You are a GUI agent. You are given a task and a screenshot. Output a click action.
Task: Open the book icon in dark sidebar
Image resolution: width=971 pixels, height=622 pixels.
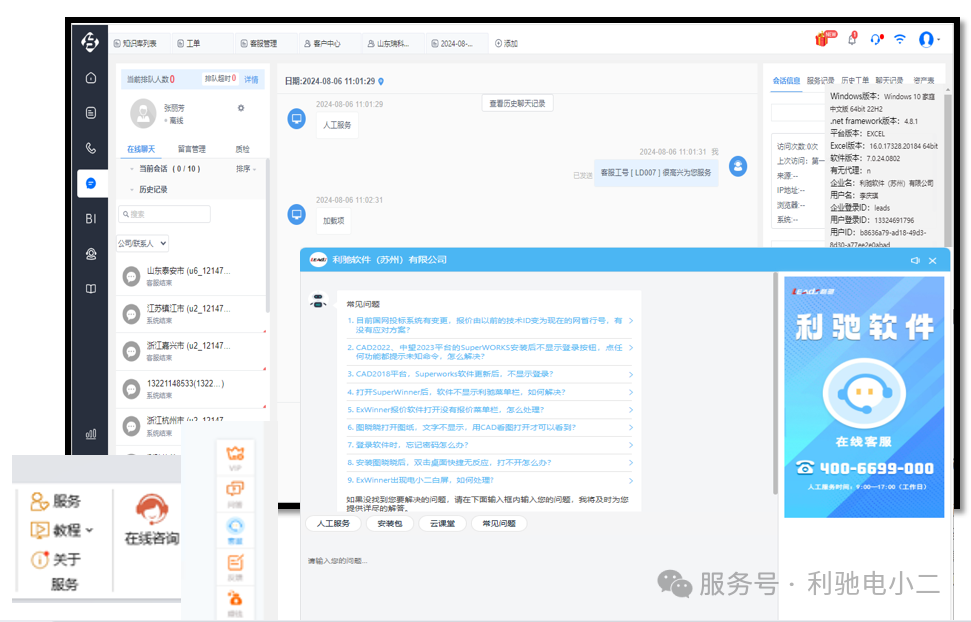click(90, 289)
